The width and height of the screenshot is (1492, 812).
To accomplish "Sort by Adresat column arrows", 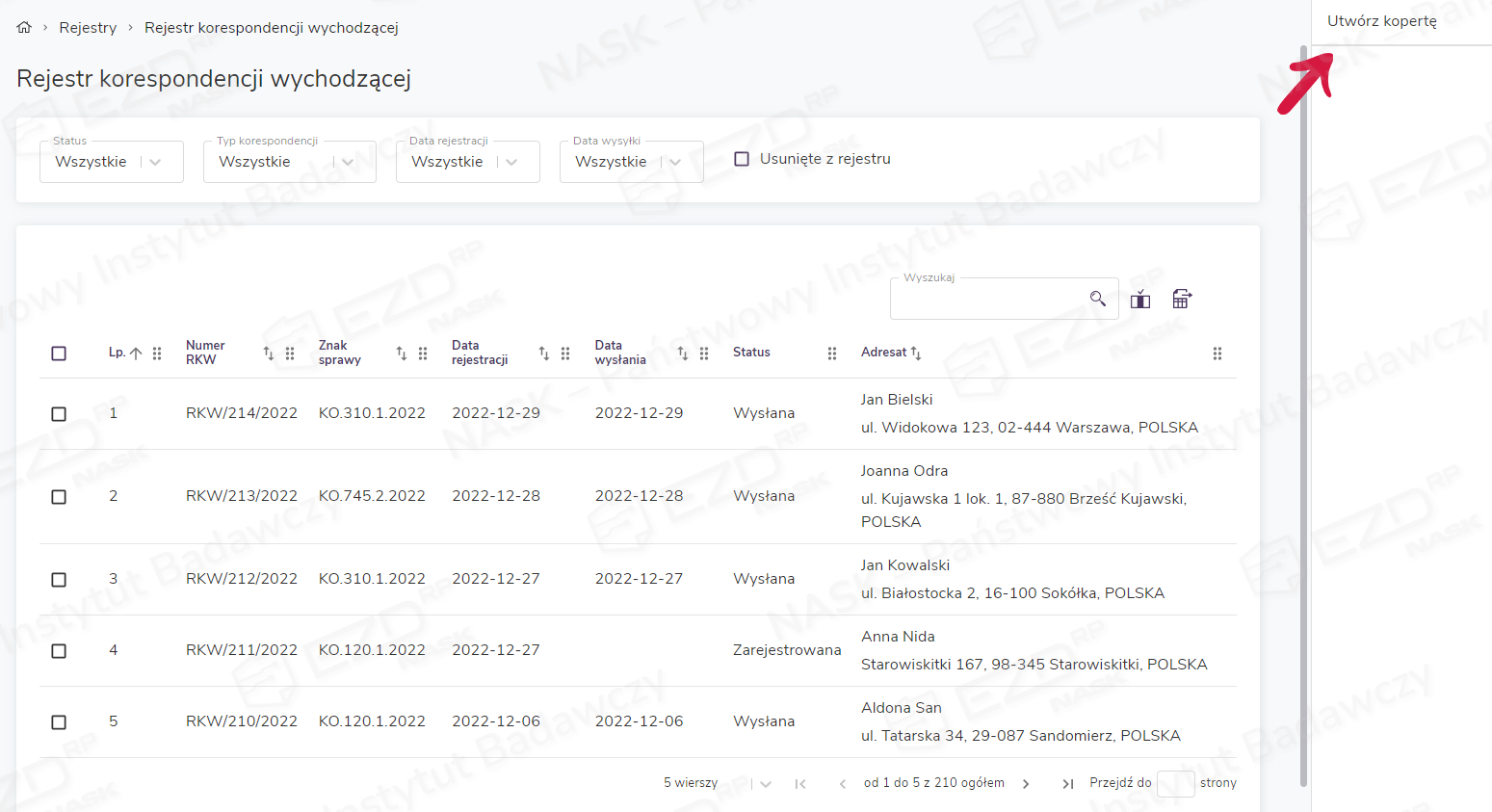I will [x=916, y=354].
